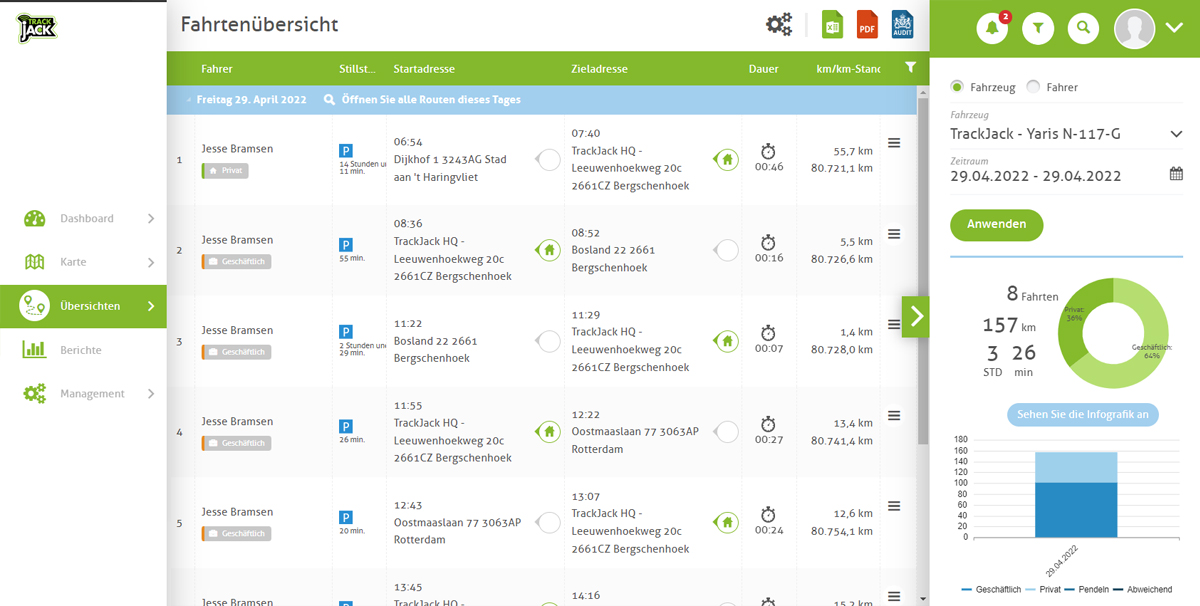
Task: Toggle switch at Bosland 08:52 destination
Action: (x=726, y=250)
